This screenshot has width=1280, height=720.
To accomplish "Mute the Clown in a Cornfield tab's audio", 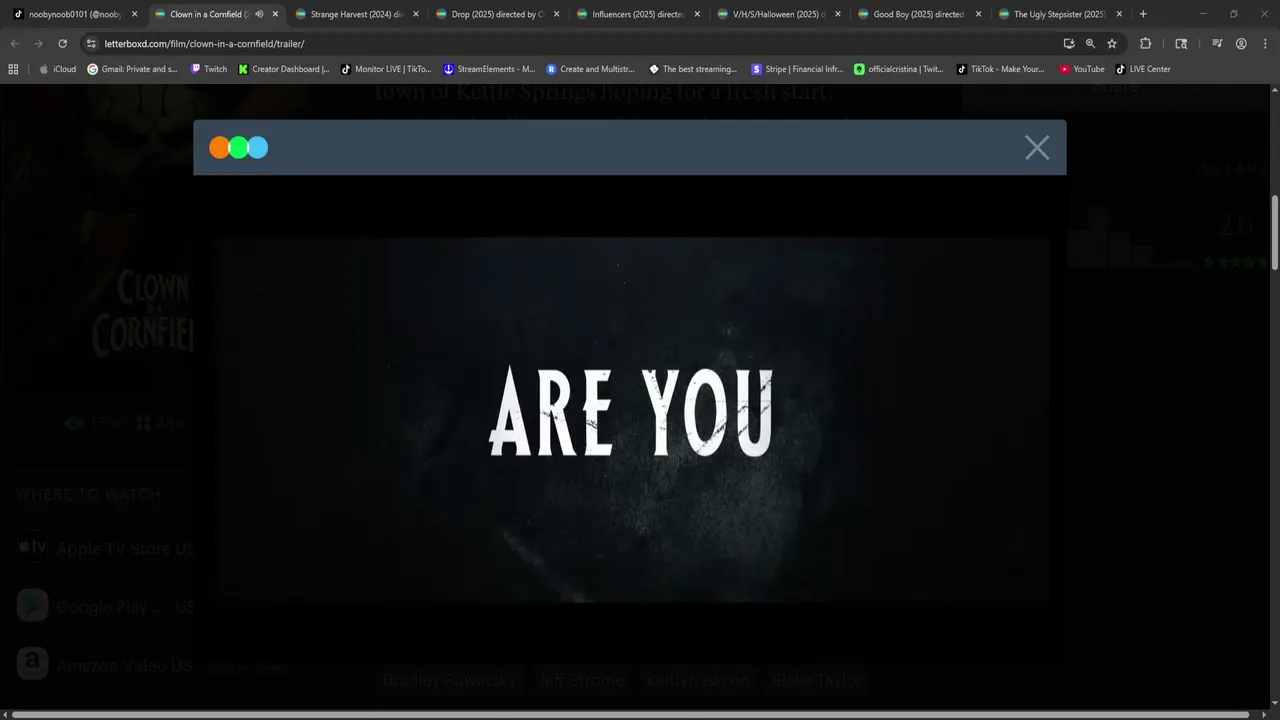I will (x=259, y=14).
